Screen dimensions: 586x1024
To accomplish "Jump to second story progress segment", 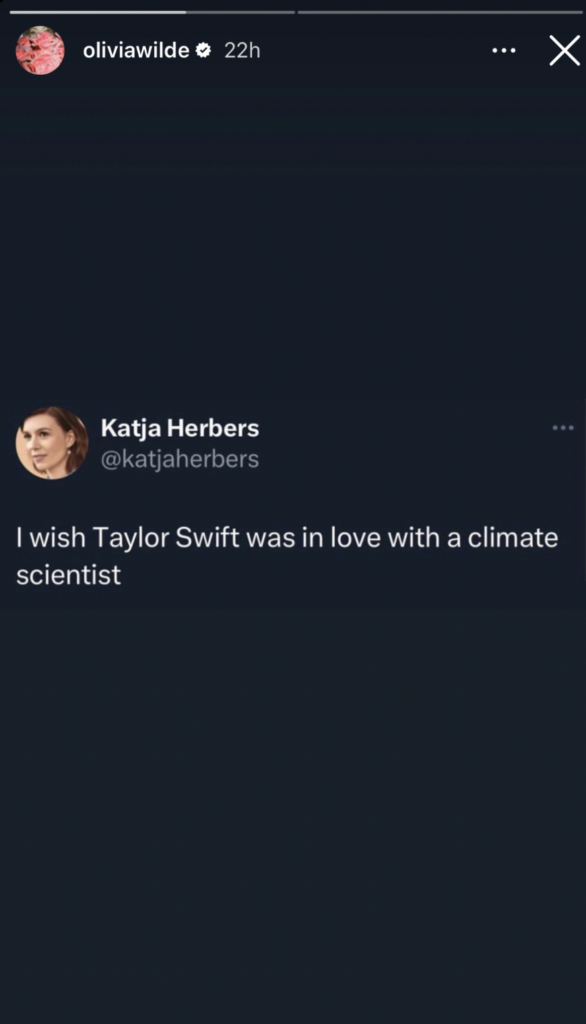I will coord(440,12).
